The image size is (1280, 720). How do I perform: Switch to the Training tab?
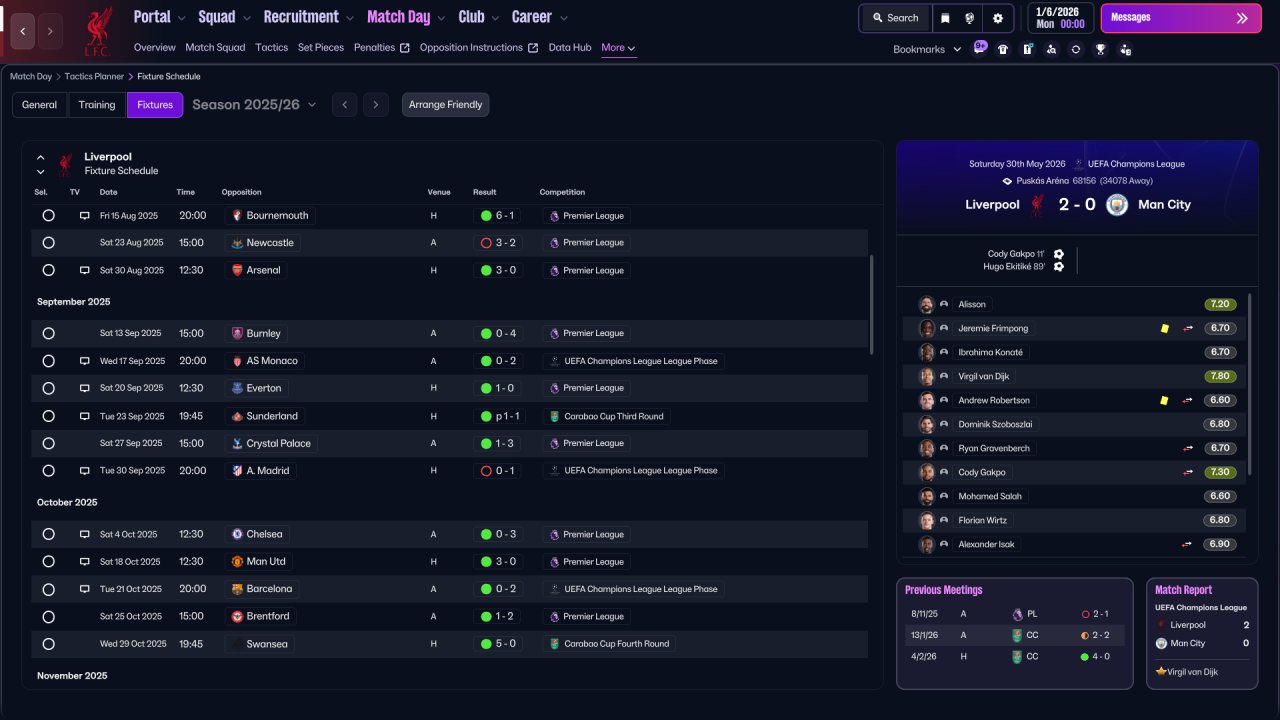point(97,105)
